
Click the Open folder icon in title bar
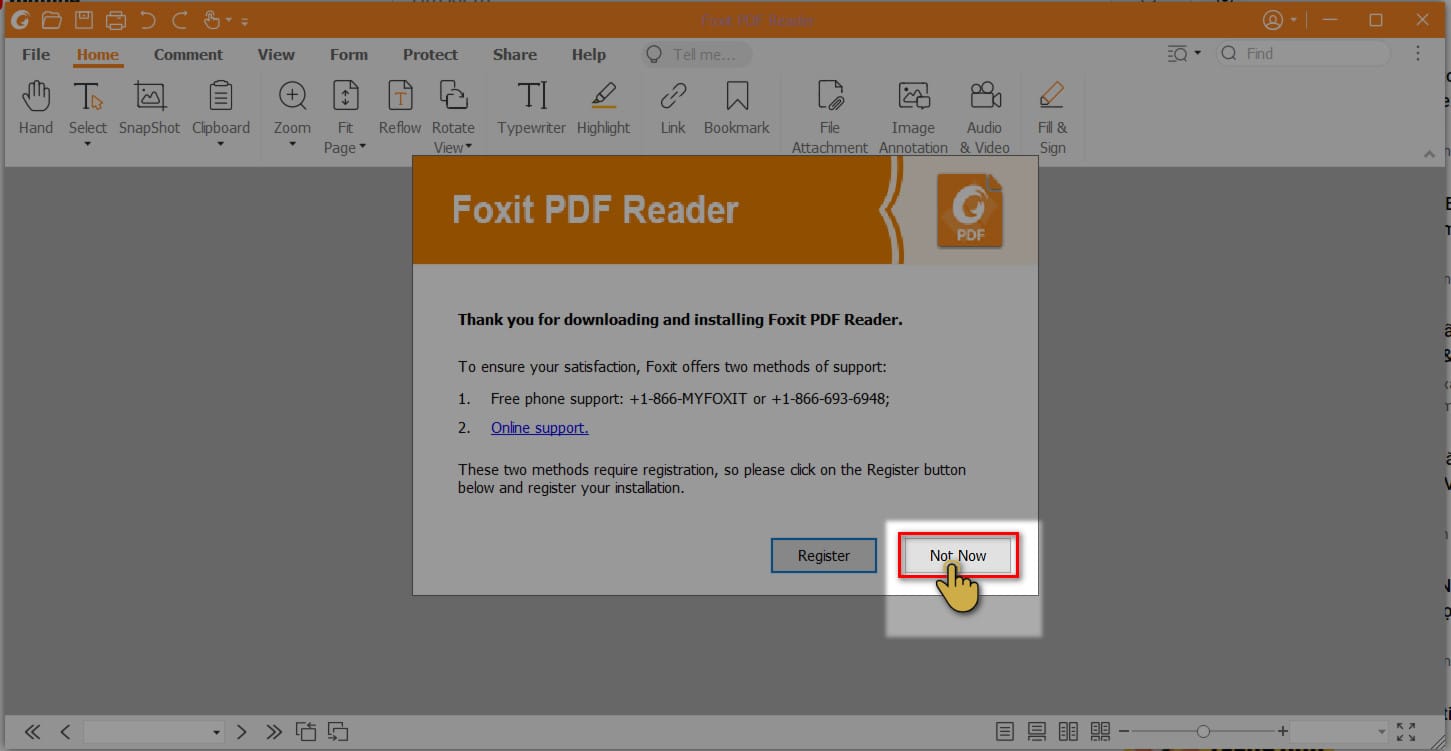(x=52, y=20)
